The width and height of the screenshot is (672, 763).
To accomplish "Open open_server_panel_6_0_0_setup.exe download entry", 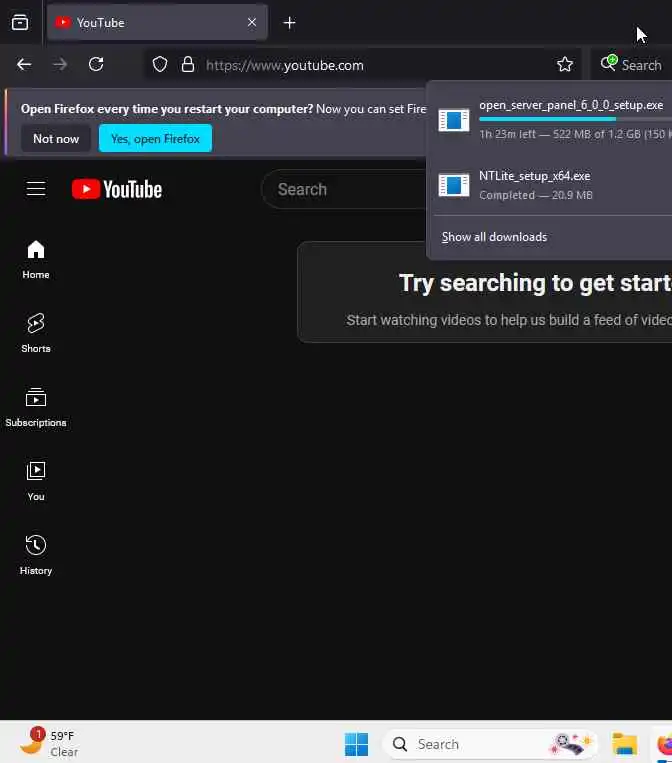I will [552, 120].
